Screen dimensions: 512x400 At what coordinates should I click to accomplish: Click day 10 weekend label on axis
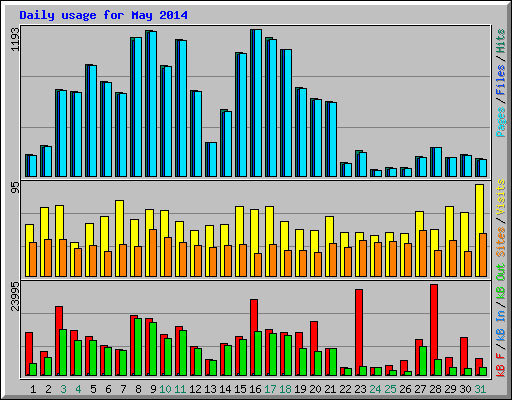pyautogui.click(x=165, y=389)
